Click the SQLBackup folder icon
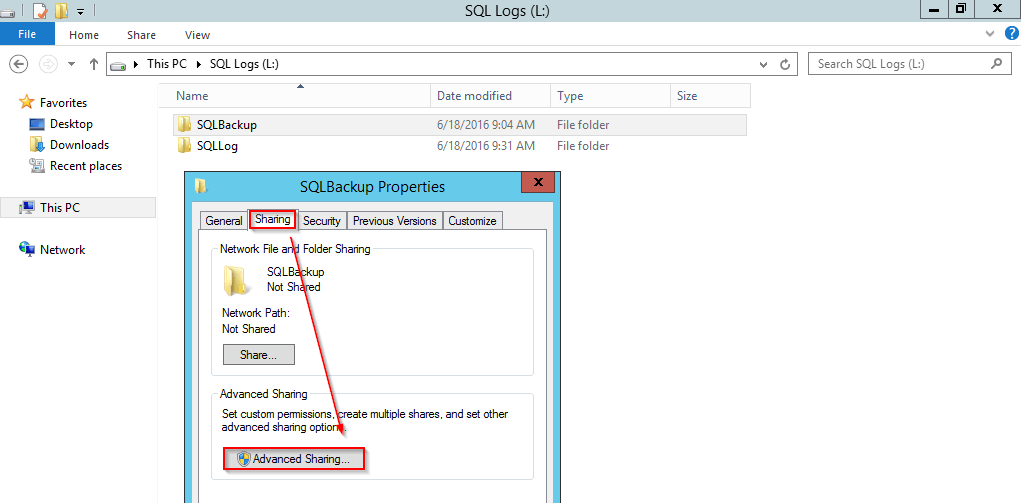Screen dimensions: 1021x503 coord(184,124)
